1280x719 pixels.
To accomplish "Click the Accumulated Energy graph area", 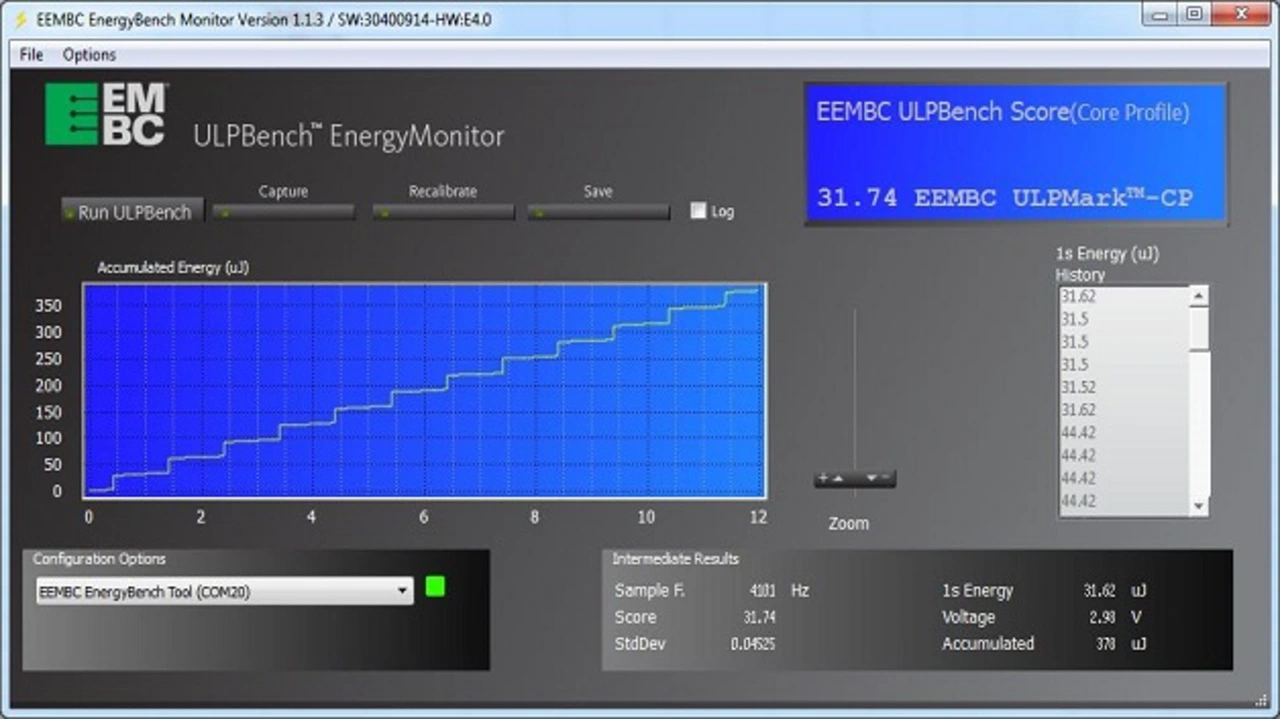I will (424, 390).
